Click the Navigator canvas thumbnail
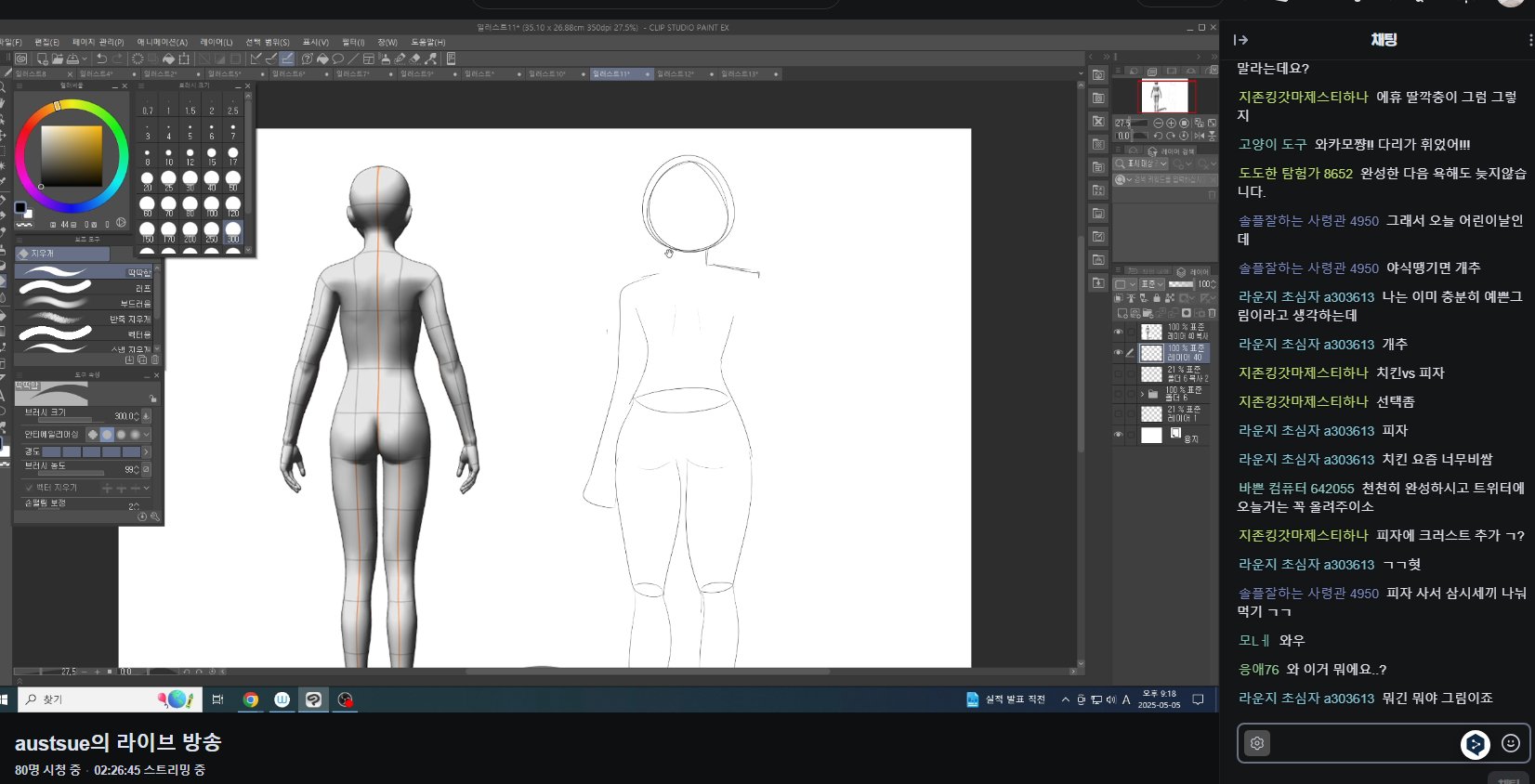1535x784 pixels. [x=1165, y=96]
